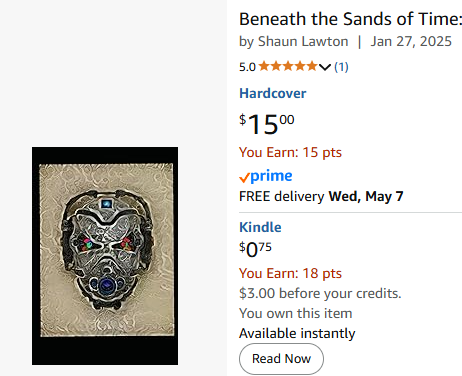462x376 pixels.
Task: Click the blue prime logo text
Action: [x=271, y=176]
